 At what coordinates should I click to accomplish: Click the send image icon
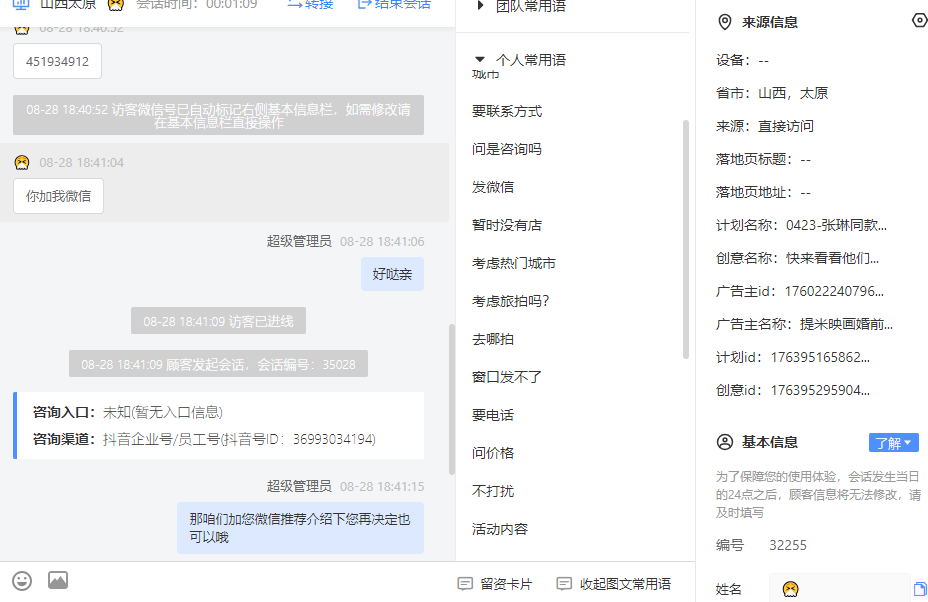tap(58, 580)
